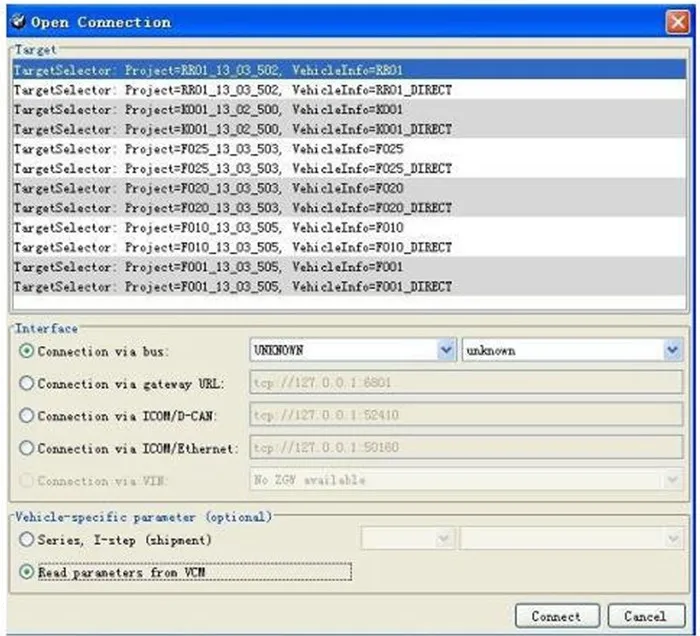Close the Open Connection dialog
The image size is (700, 636).
click(677, 22)
